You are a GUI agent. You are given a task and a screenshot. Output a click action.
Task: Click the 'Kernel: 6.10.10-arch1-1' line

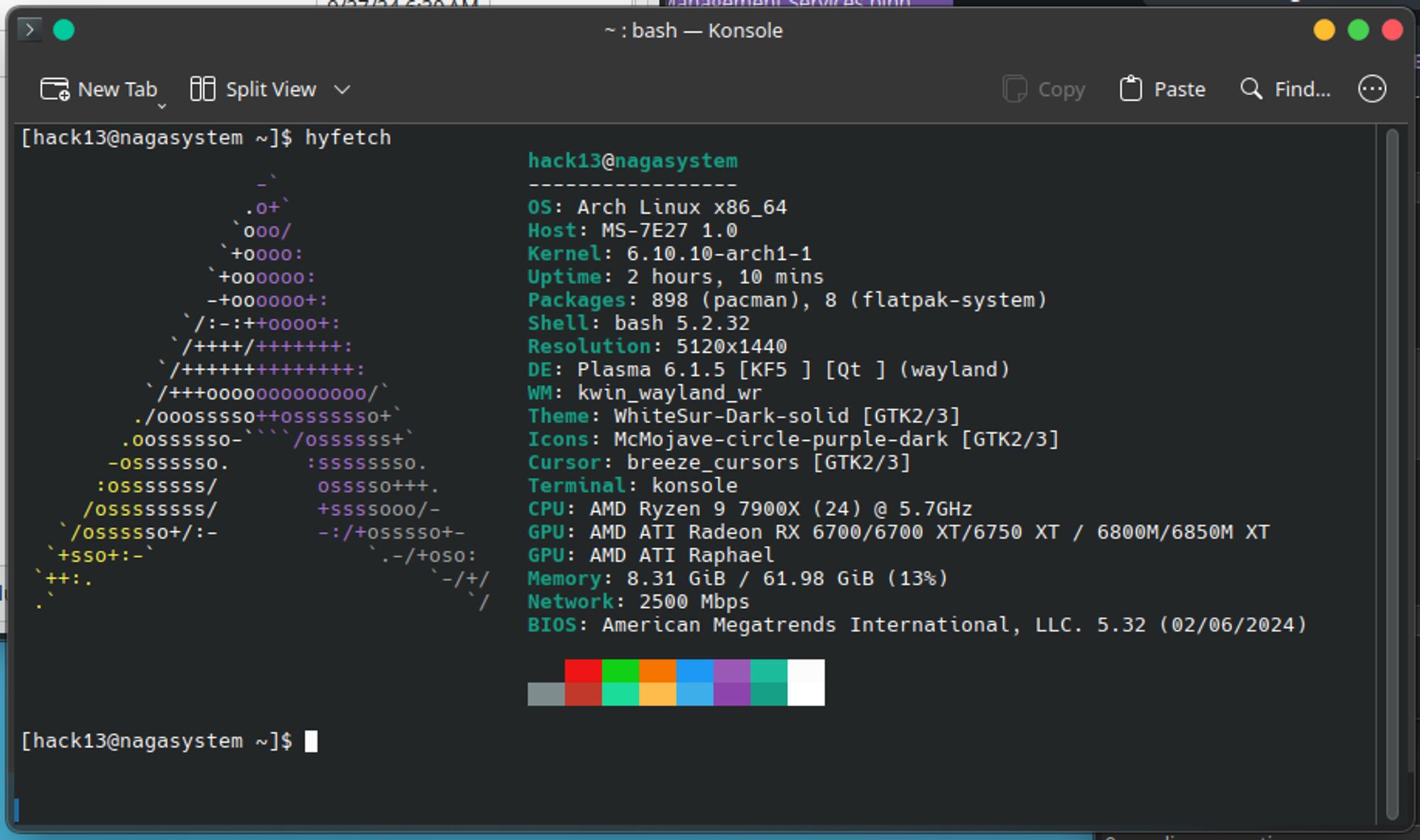(x=670, y=253)
